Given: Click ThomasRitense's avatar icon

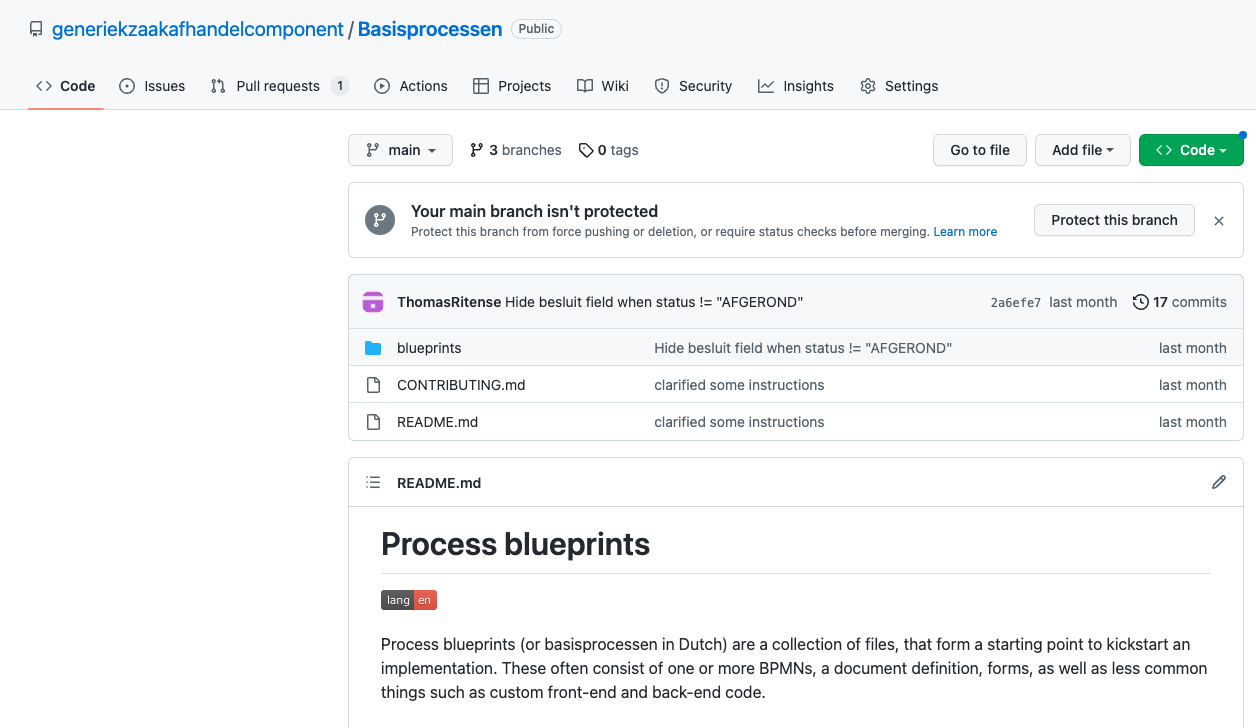Looking at the screenshot, I should (x=373, y=302).
